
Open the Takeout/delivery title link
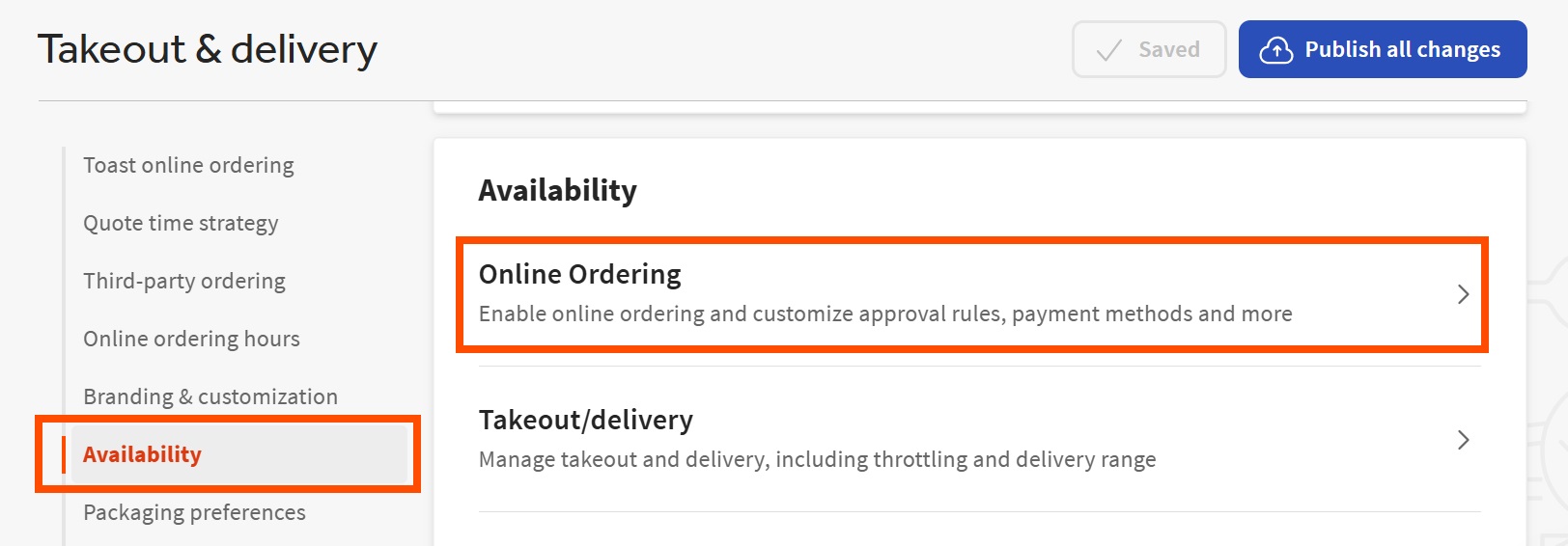(x=585, y=421)
